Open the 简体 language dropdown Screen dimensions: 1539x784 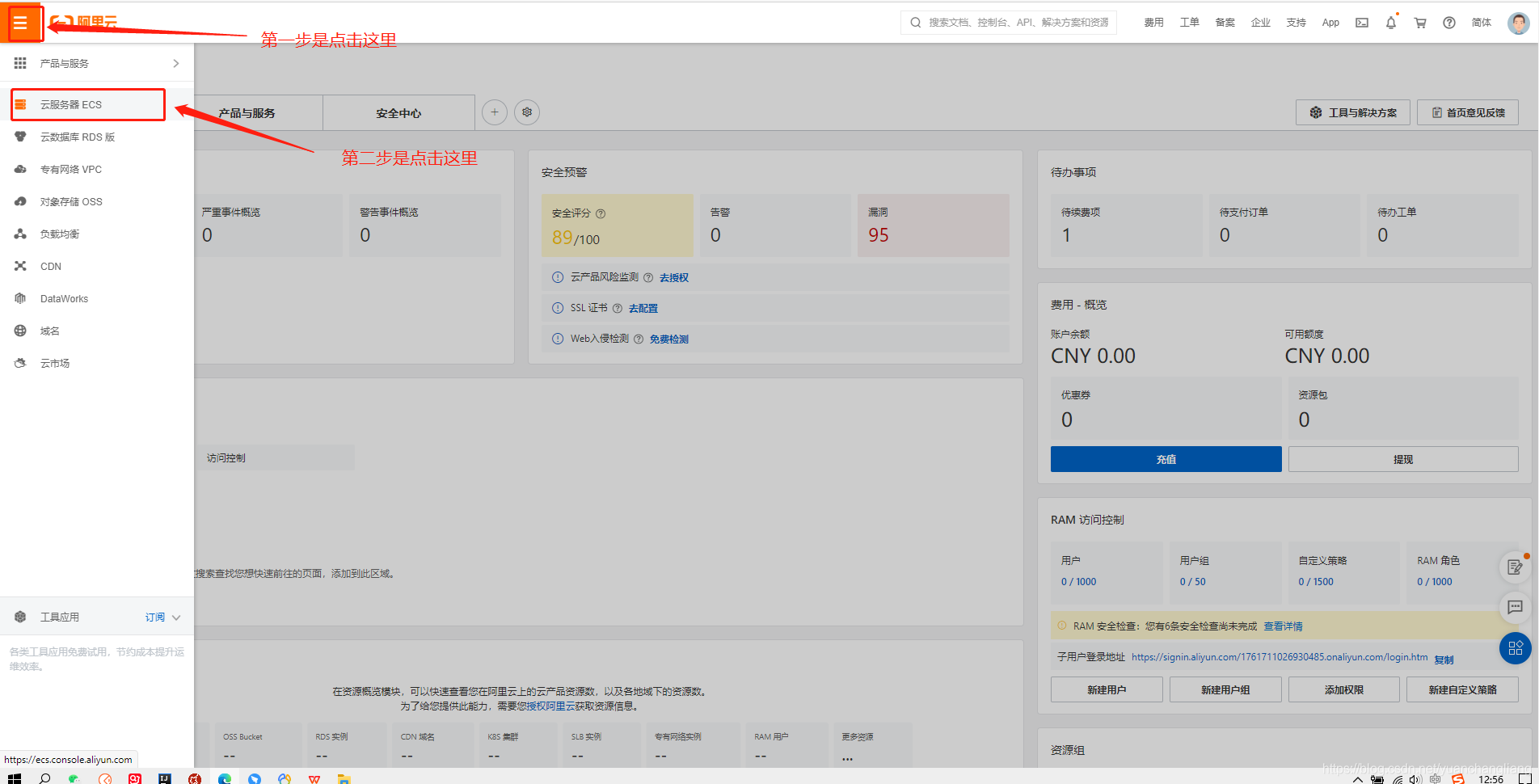point(1482,23)
